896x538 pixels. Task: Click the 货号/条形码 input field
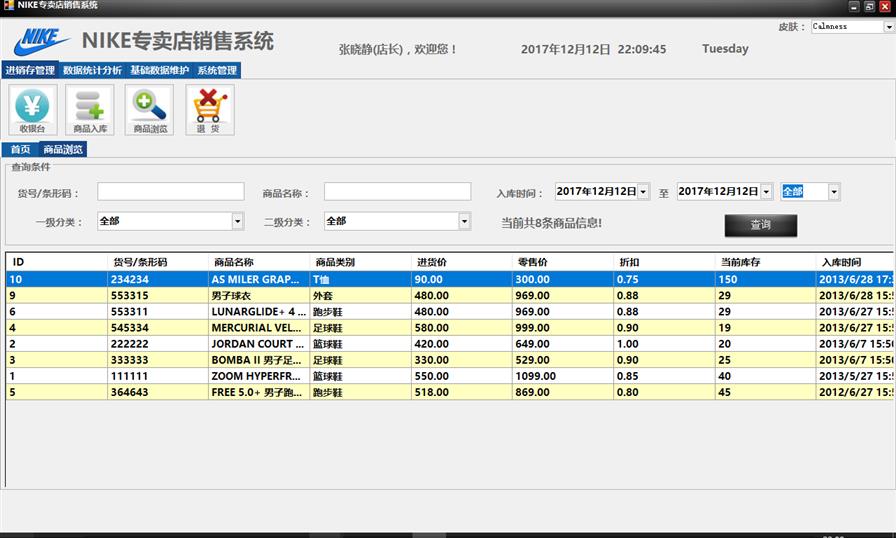[171, 191]
